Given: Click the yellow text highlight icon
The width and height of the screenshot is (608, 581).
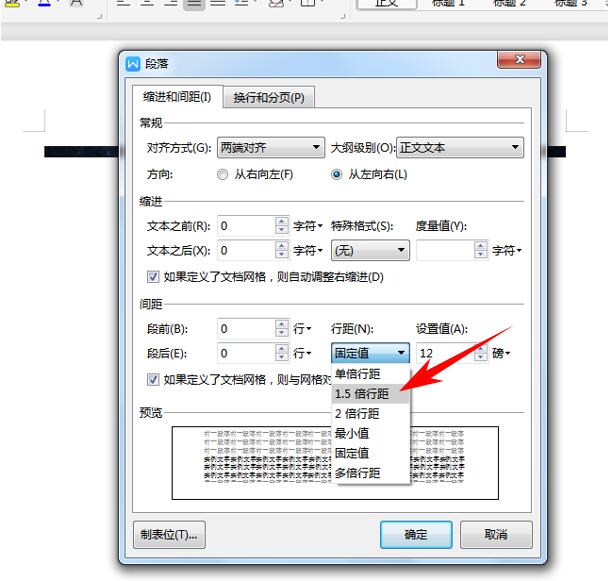Looking at the screenshot, I should (13, 3).
